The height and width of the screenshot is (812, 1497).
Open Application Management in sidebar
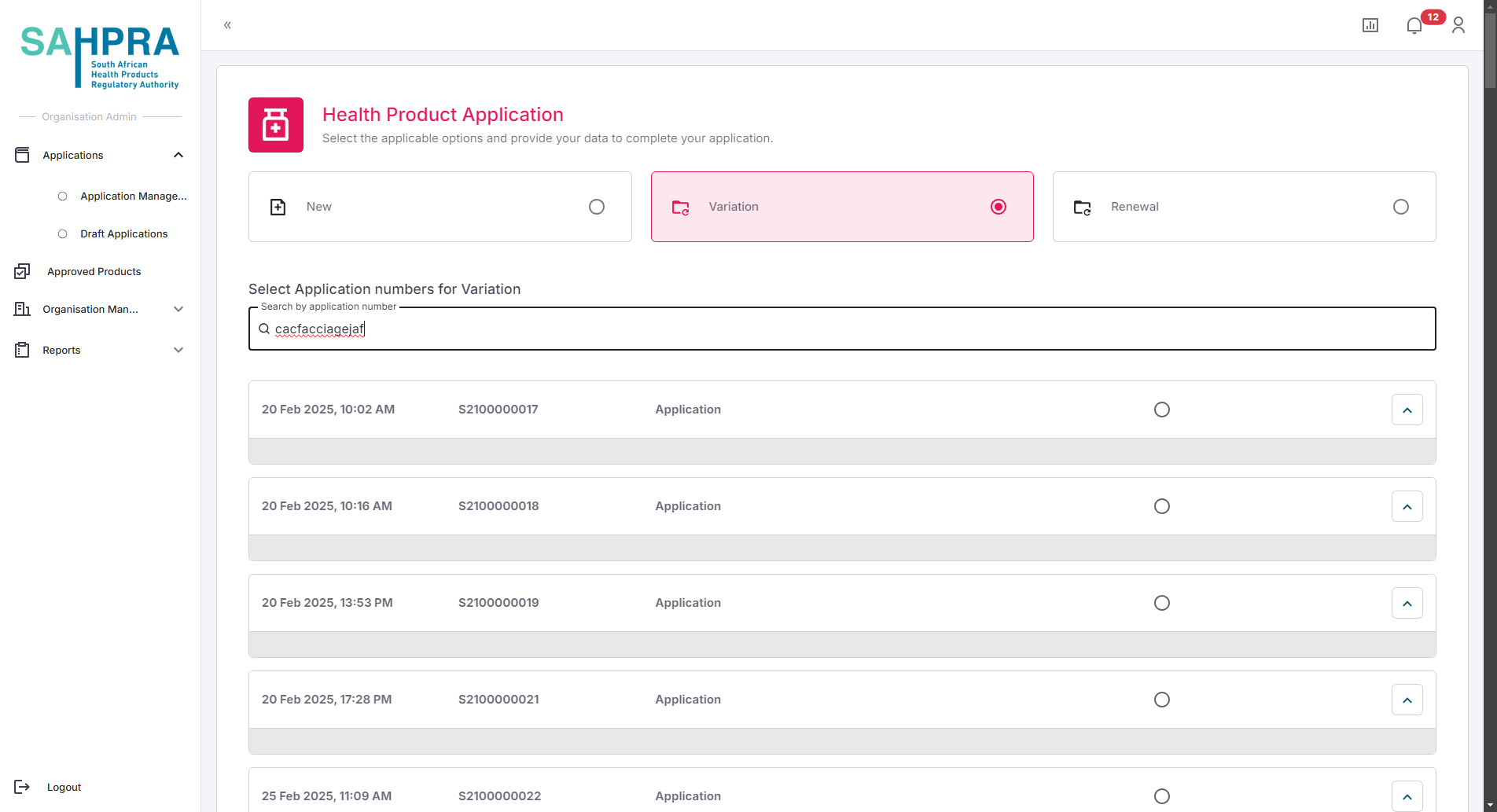(133, 196)
